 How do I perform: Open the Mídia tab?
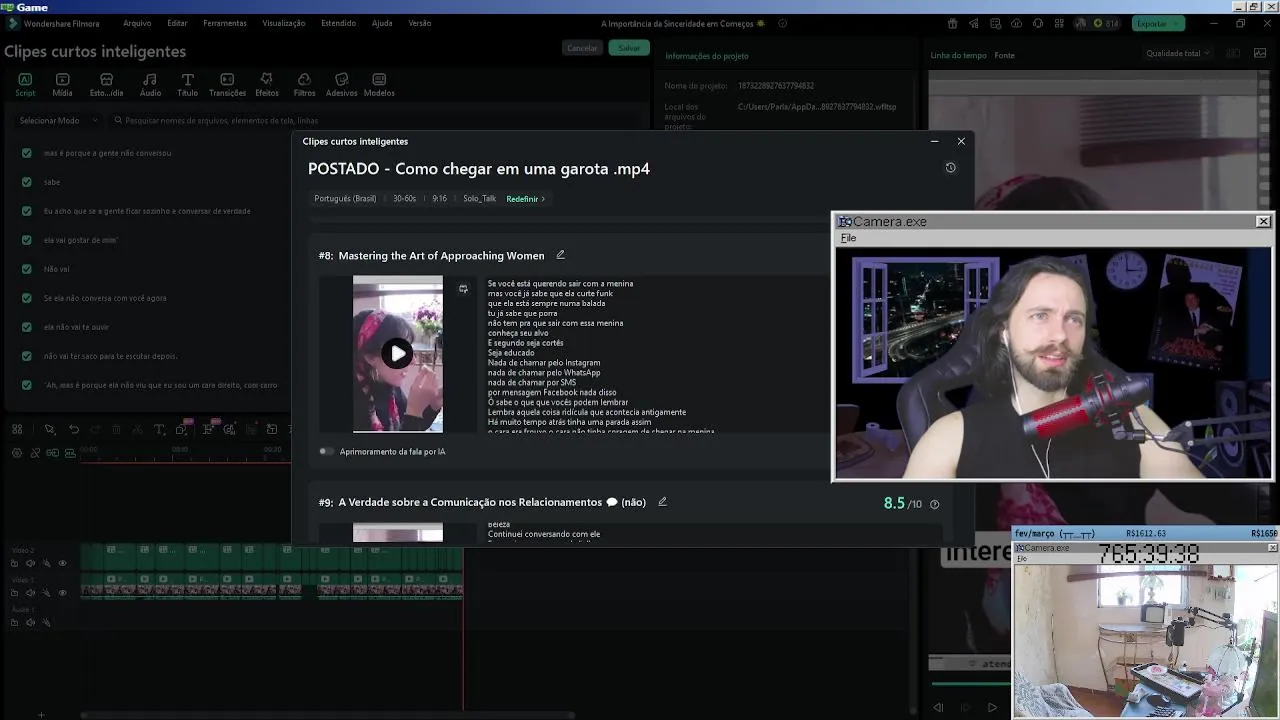[x=62, y=85]
